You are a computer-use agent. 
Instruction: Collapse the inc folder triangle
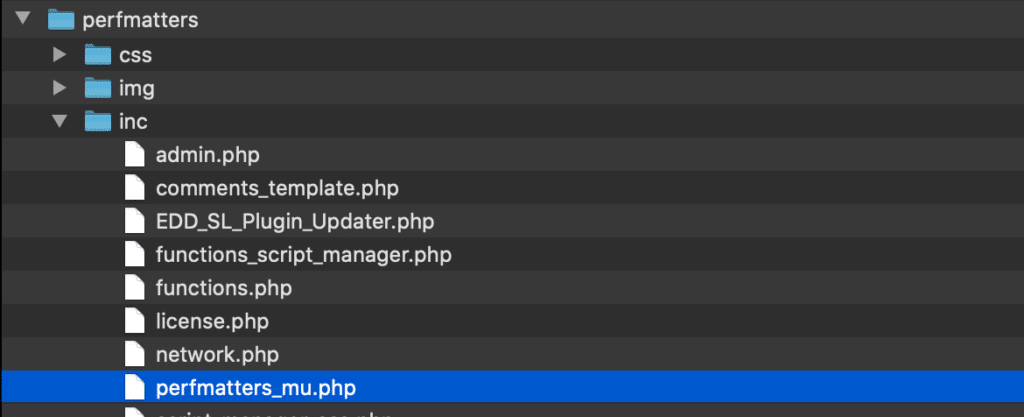click(60, 120)
